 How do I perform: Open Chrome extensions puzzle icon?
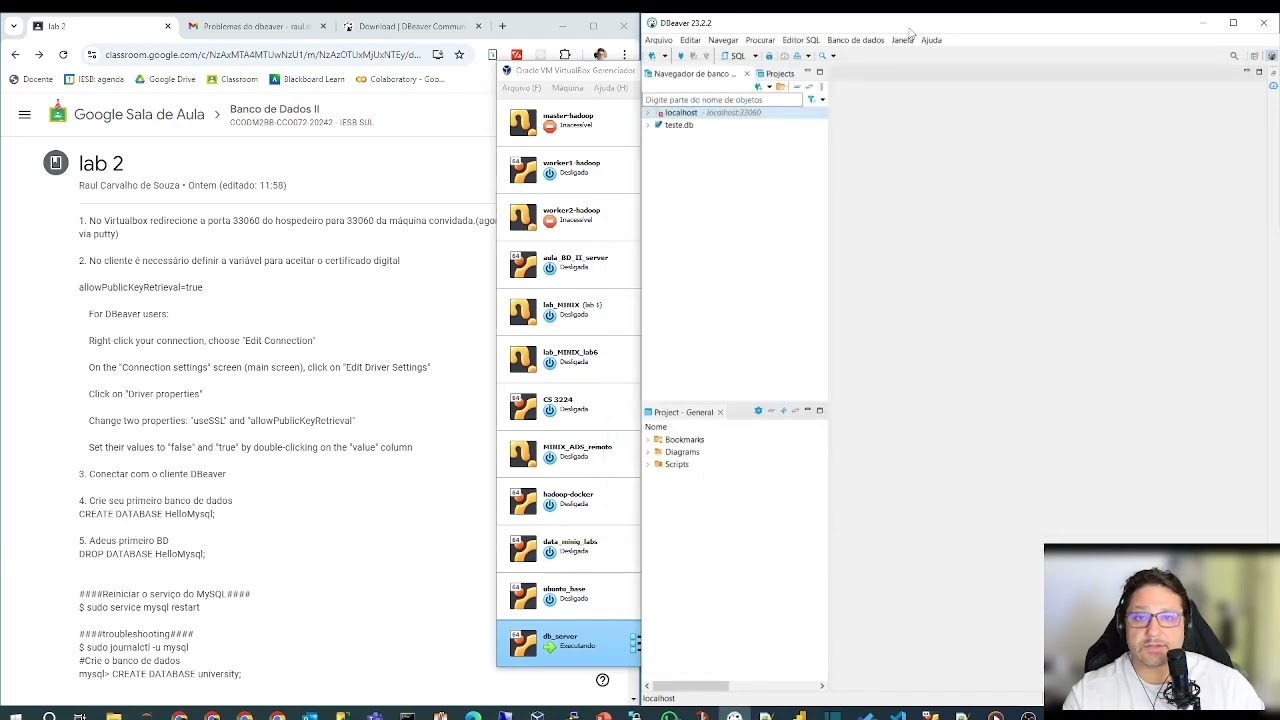point(565,55)
